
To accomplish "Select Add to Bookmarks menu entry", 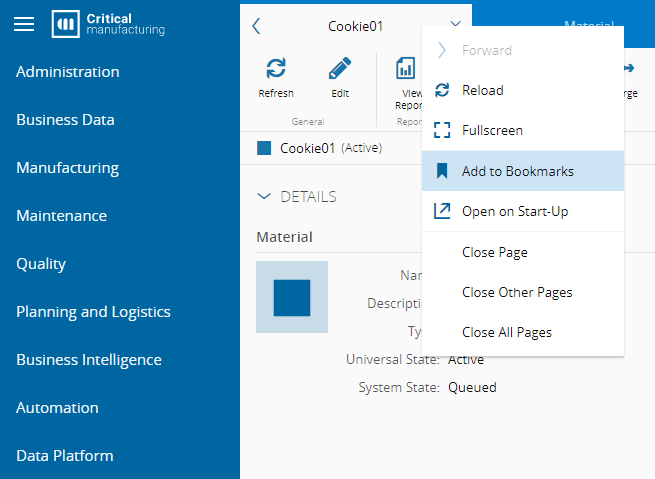I will 518,171.
